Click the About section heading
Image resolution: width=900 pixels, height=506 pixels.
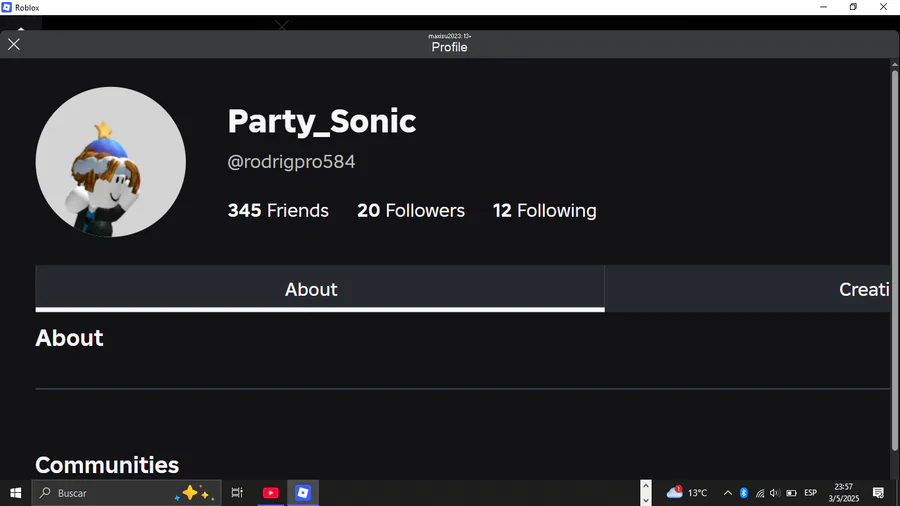[69, 338]
